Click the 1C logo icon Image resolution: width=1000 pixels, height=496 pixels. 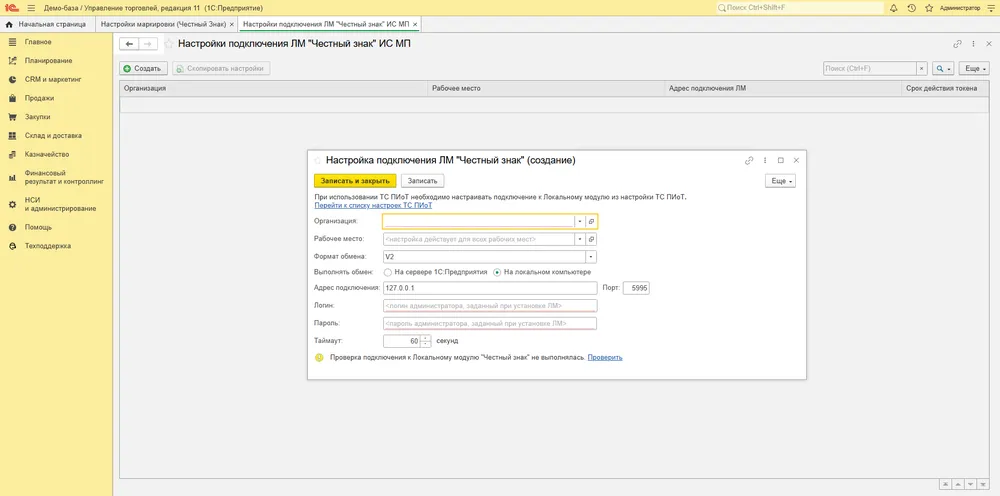11,8
